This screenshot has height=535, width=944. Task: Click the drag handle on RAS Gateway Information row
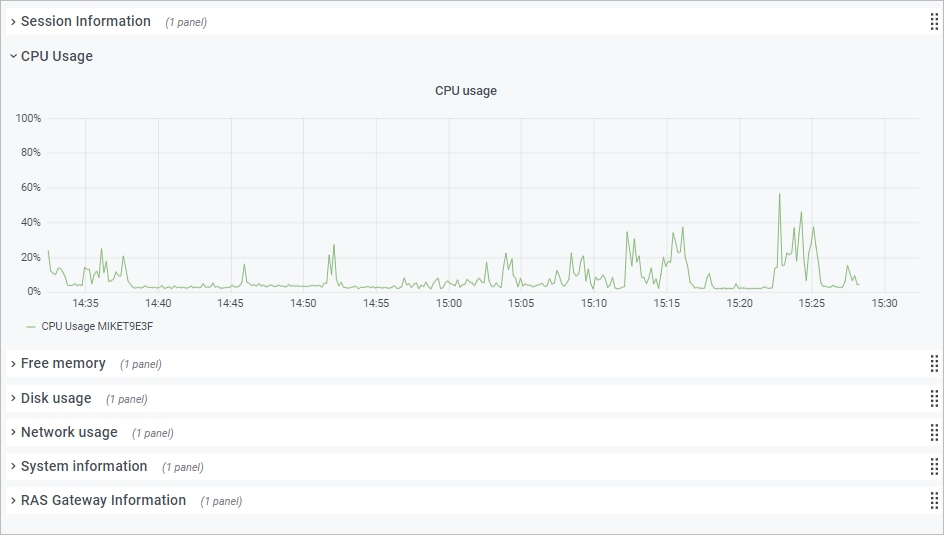pyautogui.click(x=935, y=501)
